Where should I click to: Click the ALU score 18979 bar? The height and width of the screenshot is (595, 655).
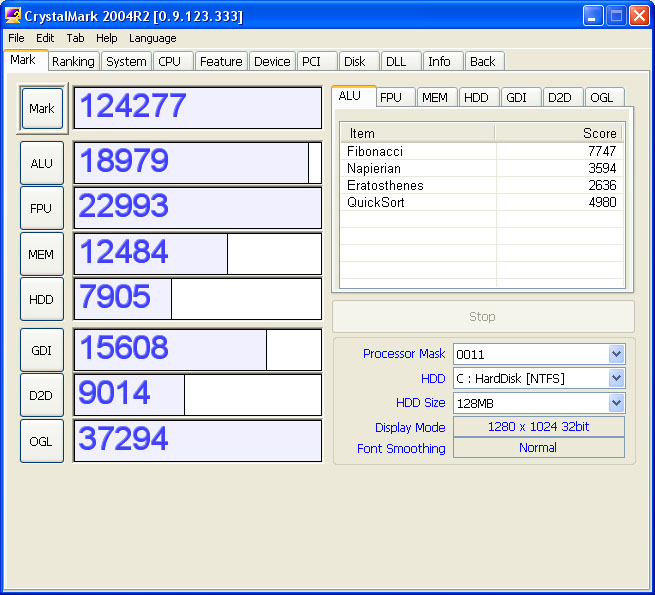point(198,163)
